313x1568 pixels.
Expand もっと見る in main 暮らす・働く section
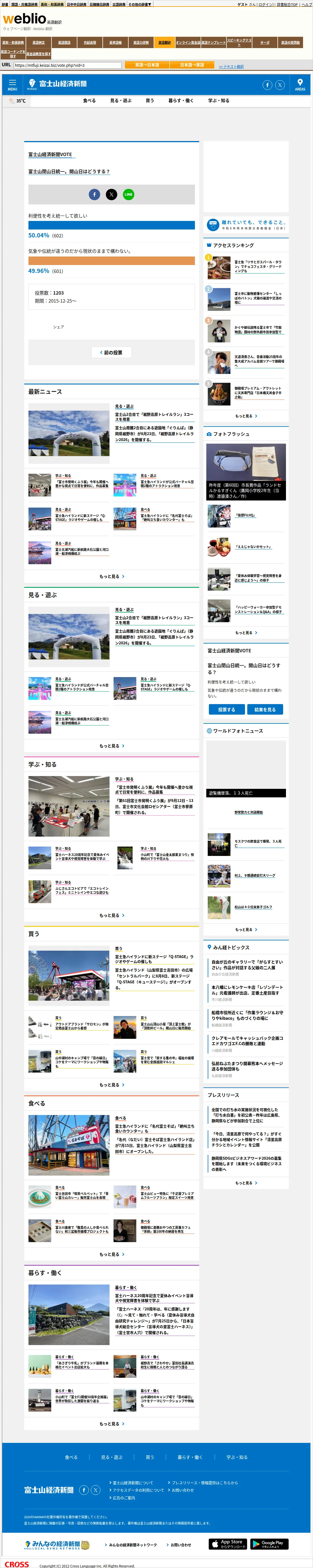point(112,1424)
